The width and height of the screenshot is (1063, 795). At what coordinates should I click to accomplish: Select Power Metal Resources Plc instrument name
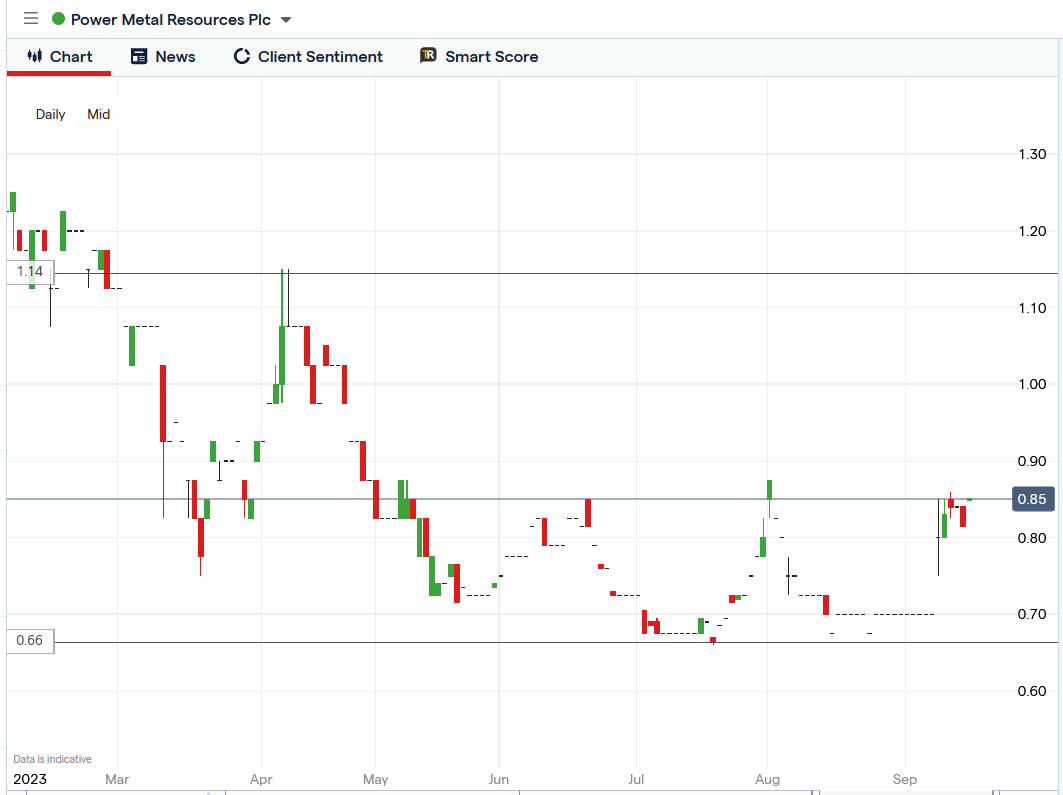click(x=170, y=20)
